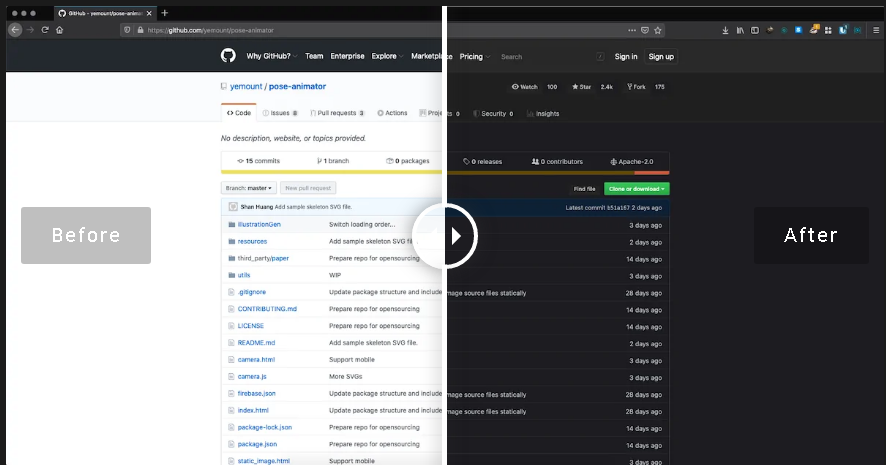Open the resources folder
Viewport: 886px width, 465px height.
[x=252, y=241]
